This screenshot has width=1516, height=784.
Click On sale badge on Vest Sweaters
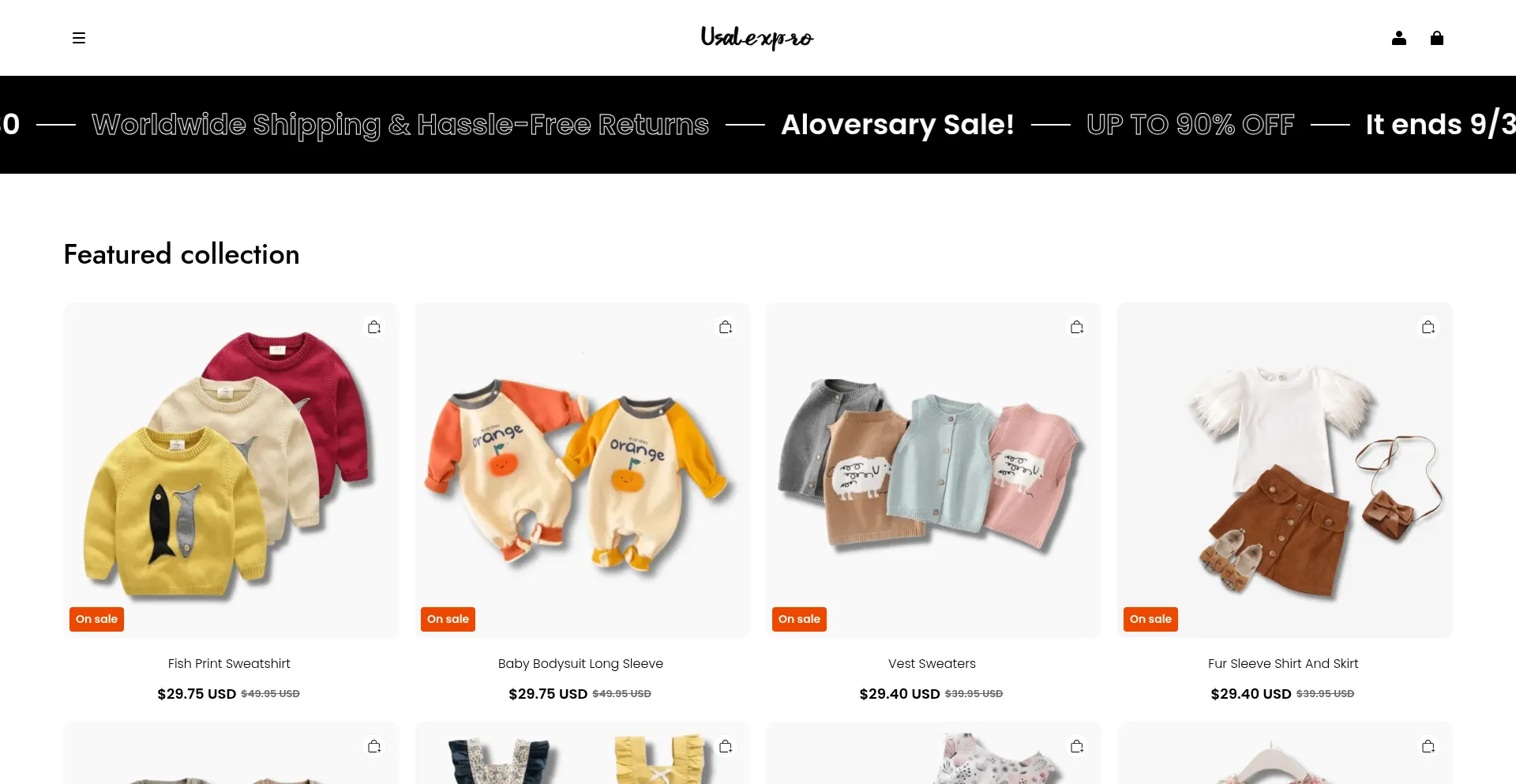pyautogui.click(x=799, y=619)
